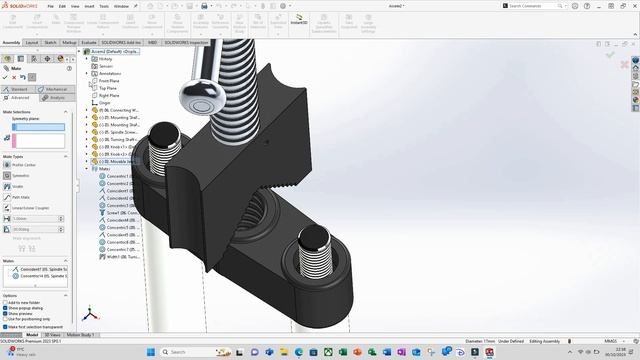Switch to the SOLIDWORKS Inspection tab

coord(186,42)
